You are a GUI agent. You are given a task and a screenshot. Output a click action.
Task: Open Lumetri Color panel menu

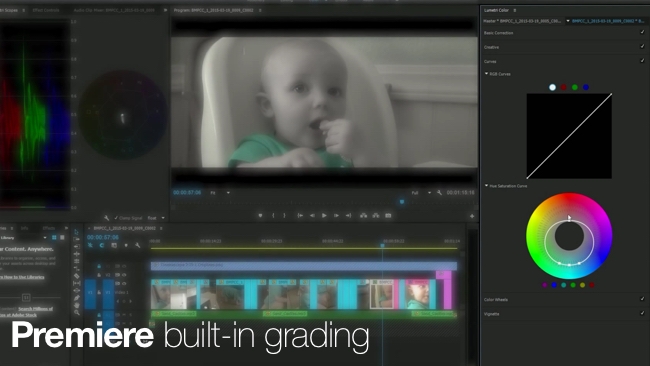[515, 10]
